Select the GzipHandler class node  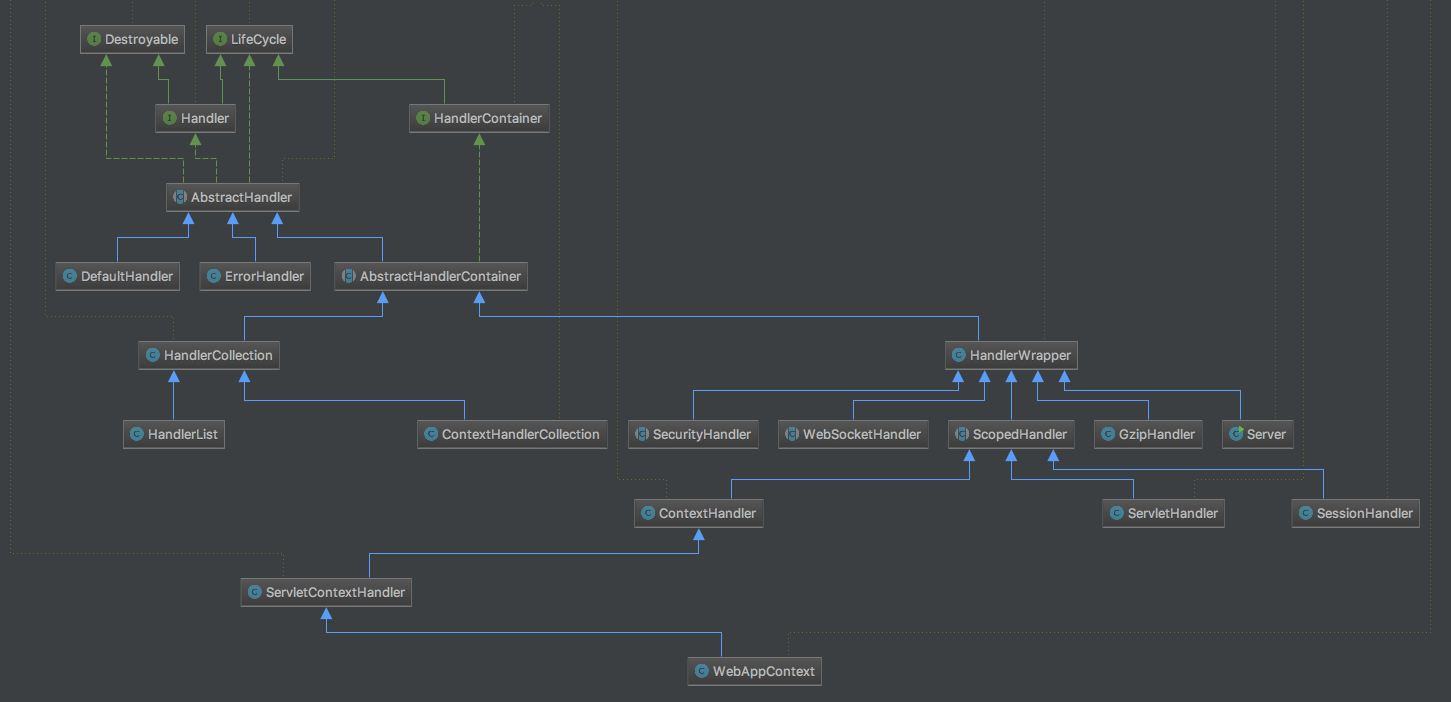[1148, 435]
